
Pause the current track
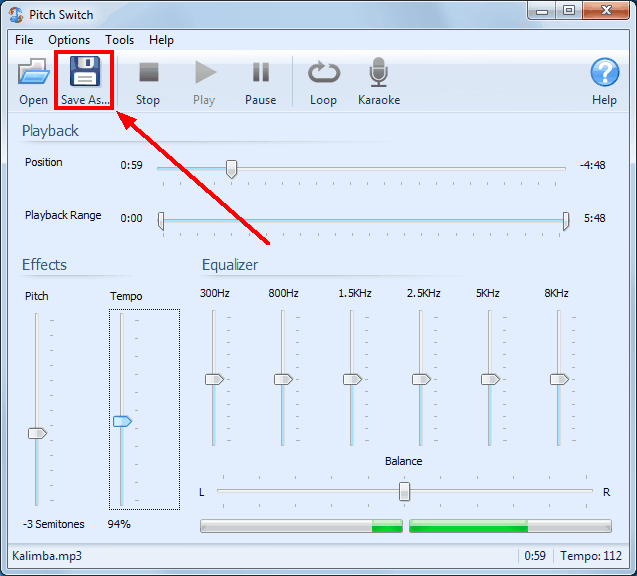coord(261,82)
